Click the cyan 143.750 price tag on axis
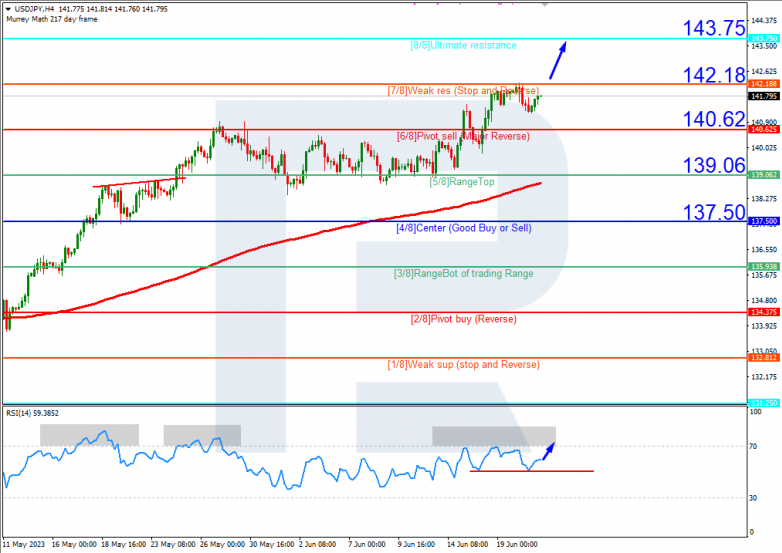782x553 pixels. point(764,38)
